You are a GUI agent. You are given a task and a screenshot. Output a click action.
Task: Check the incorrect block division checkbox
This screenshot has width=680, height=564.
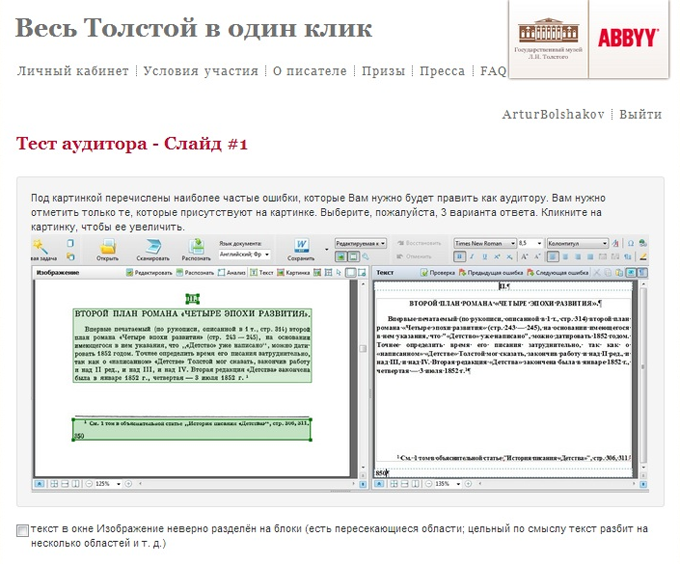[22, 531]
